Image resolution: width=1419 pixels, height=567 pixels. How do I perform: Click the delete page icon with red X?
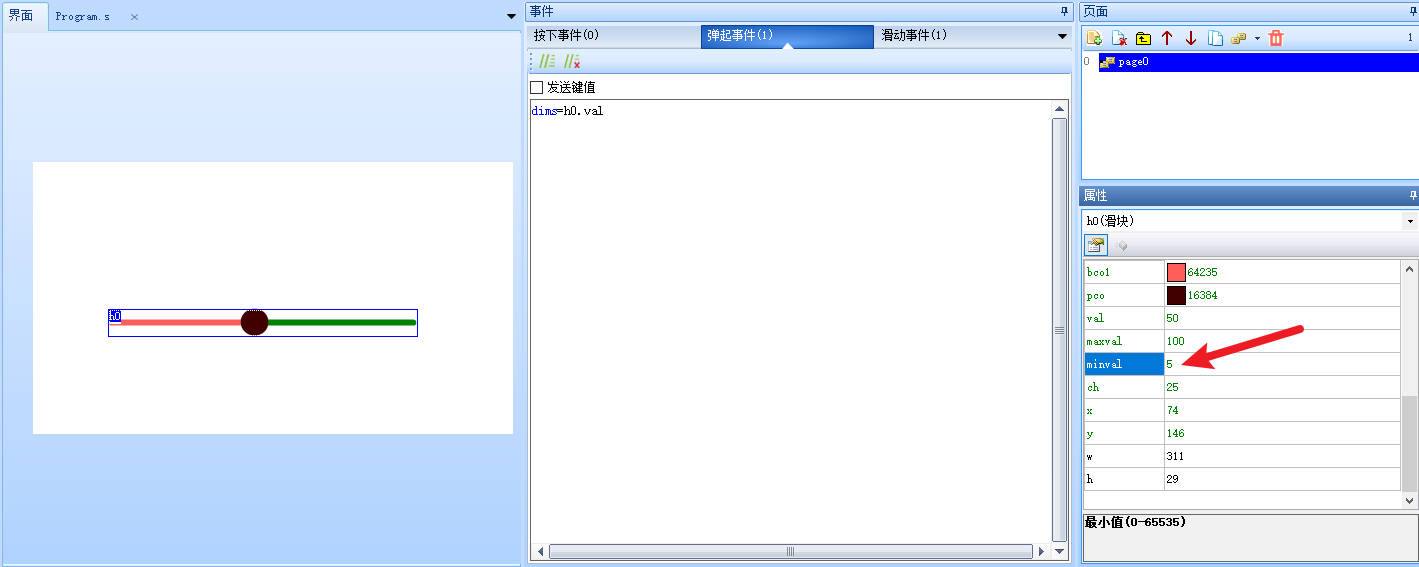[x=1119, y=38]
